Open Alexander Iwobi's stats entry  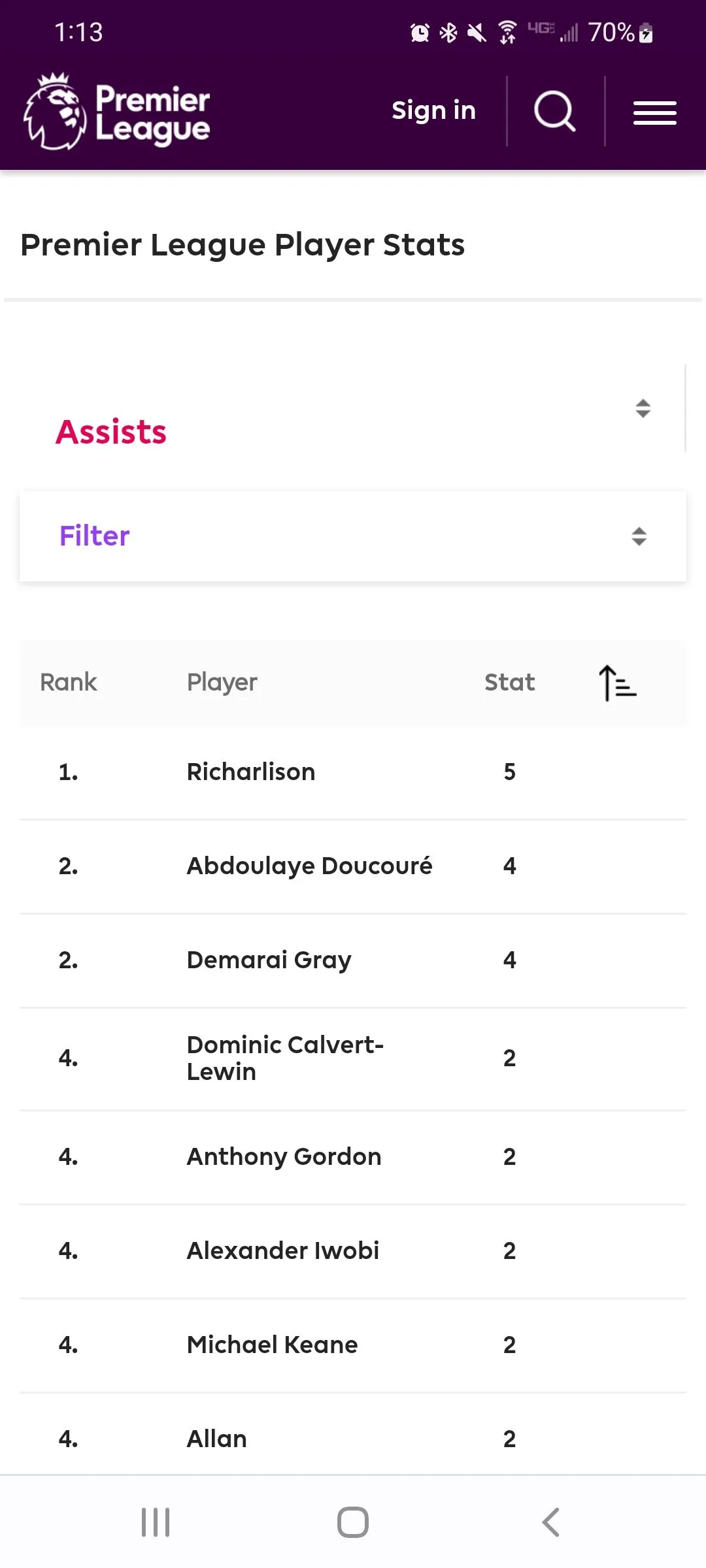click(282, 1251)
